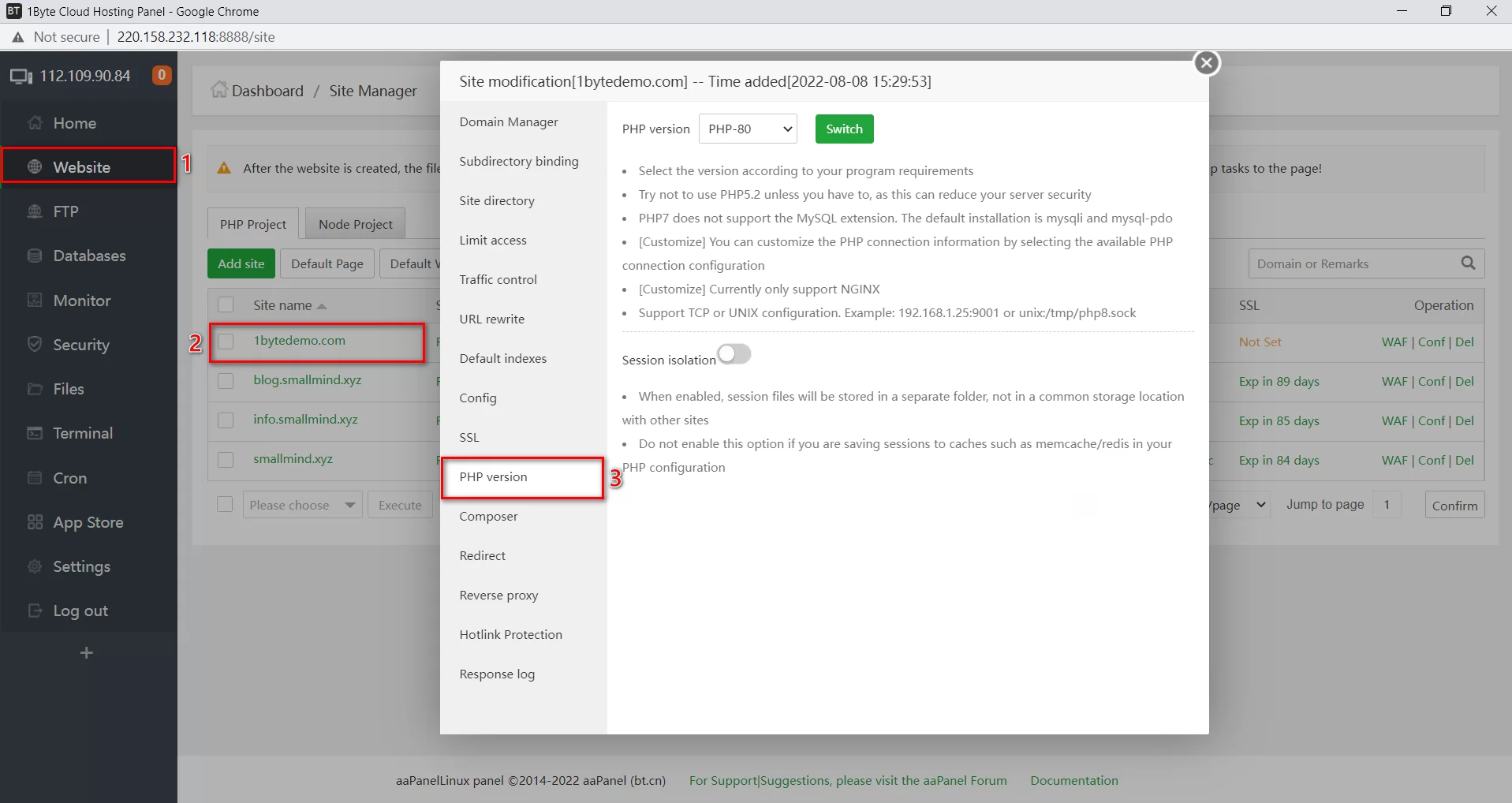Click Not Set SSL link
1512x803 pixels.
(1260, 342)
